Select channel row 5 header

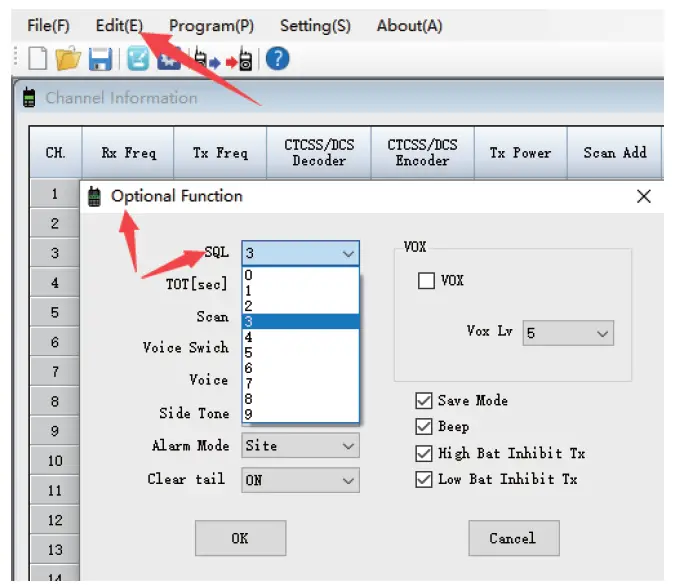click(x=55, y=312)
